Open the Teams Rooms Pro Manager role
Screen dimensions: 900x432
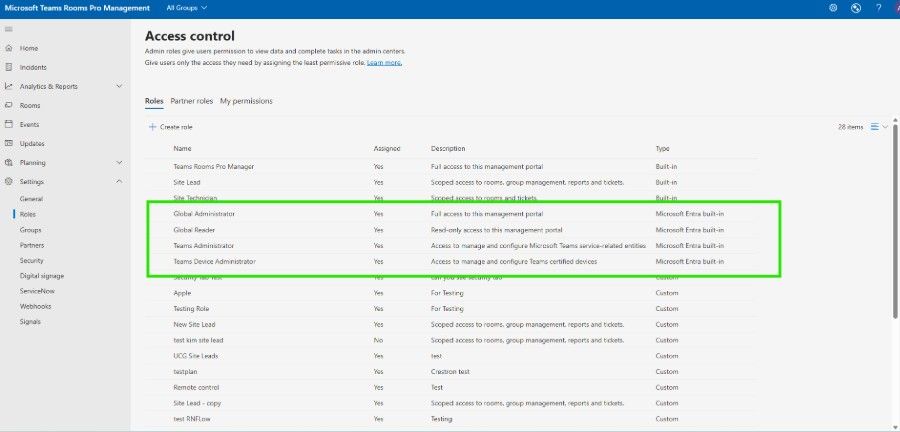214,166
